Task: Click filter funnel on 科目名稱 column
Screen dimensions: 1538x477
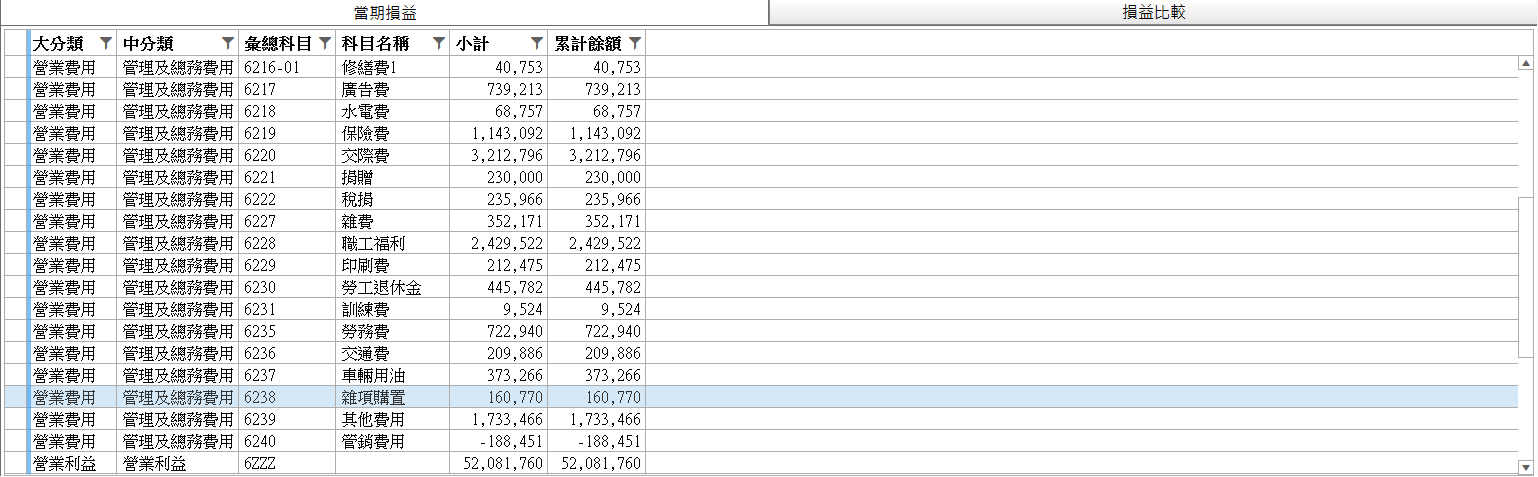Action: coord(438,43)
